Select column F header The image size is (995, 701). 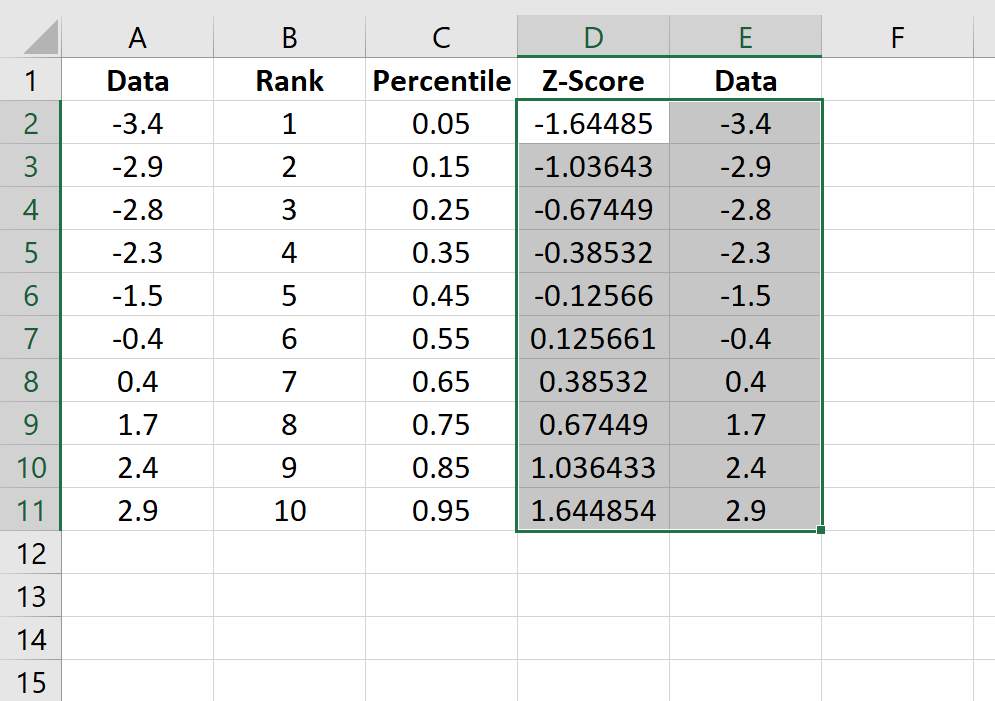897,35
